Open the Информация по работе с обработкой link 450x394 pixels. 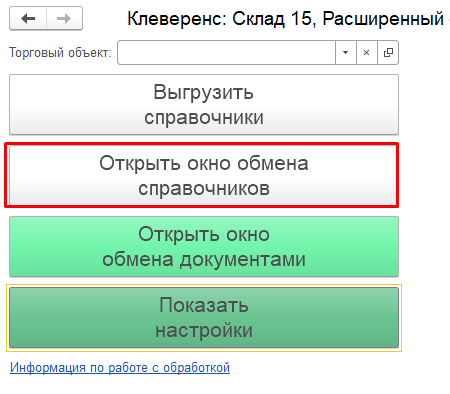[120, 368]
